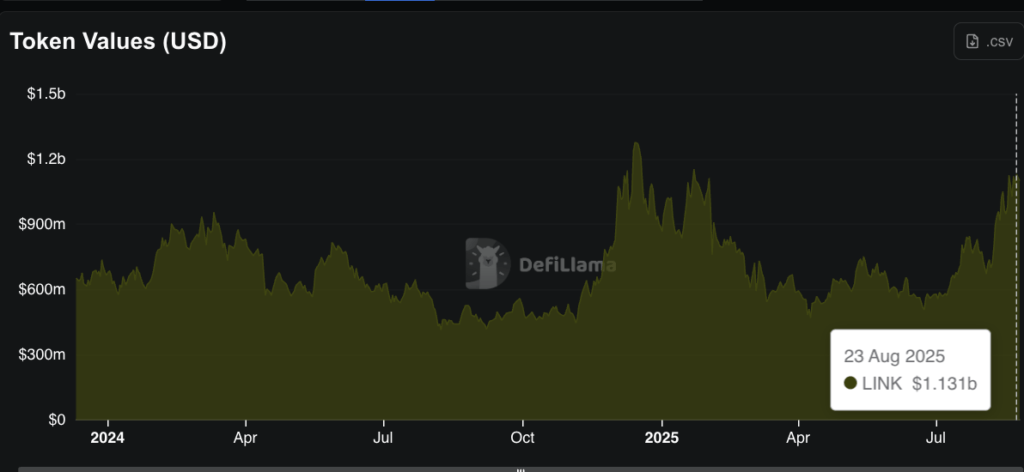This screenshot has height=472, width=1024.
Task: Download the chart data as .csv
Action: pos(988,41)
